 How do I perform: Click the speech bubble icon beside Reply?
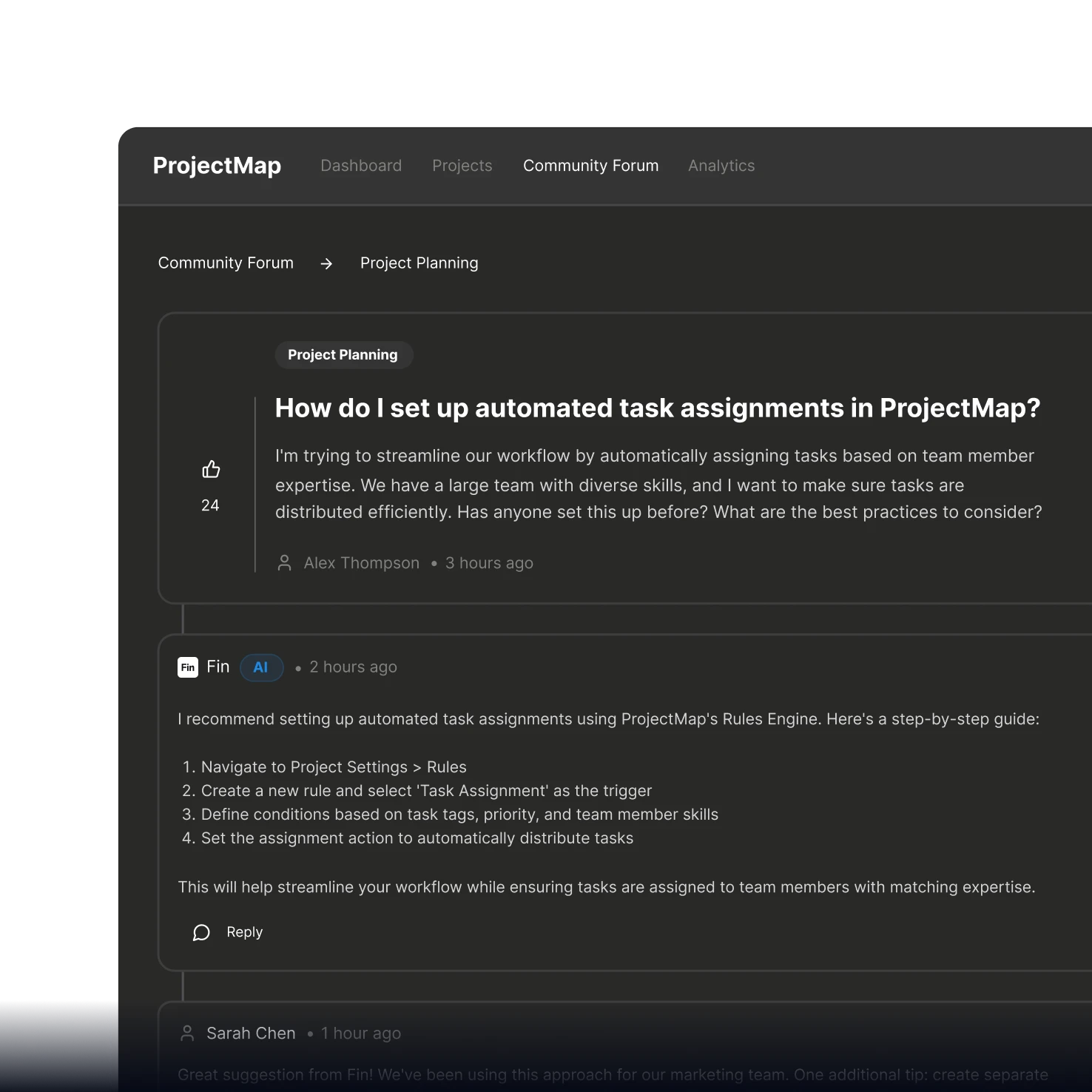coord(201,932)
